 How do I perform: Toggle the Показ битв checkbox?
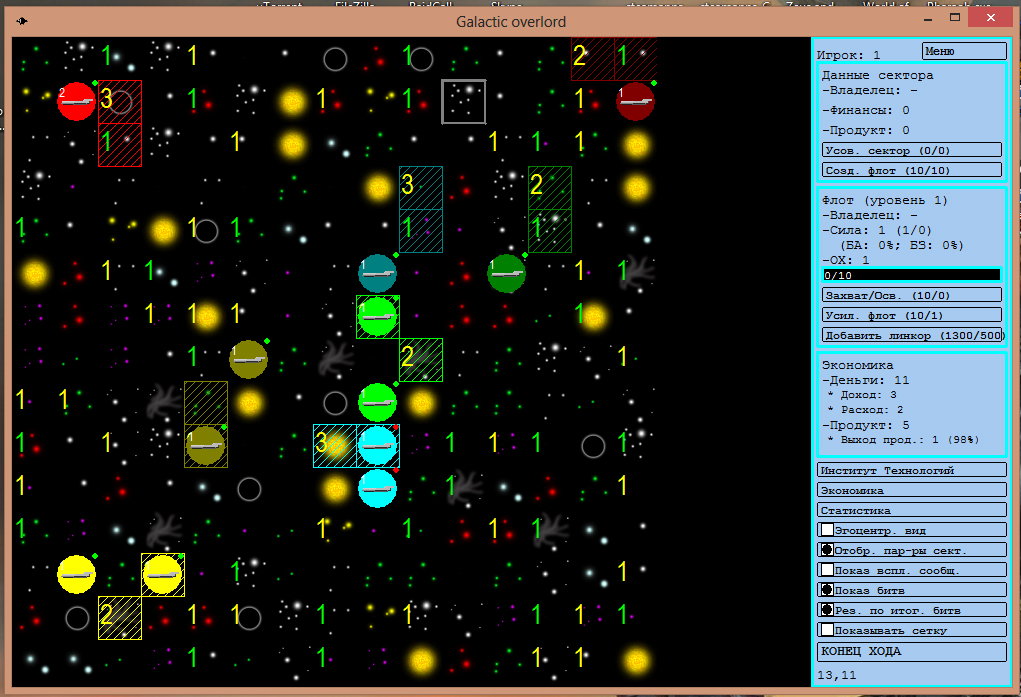(827, 590)
